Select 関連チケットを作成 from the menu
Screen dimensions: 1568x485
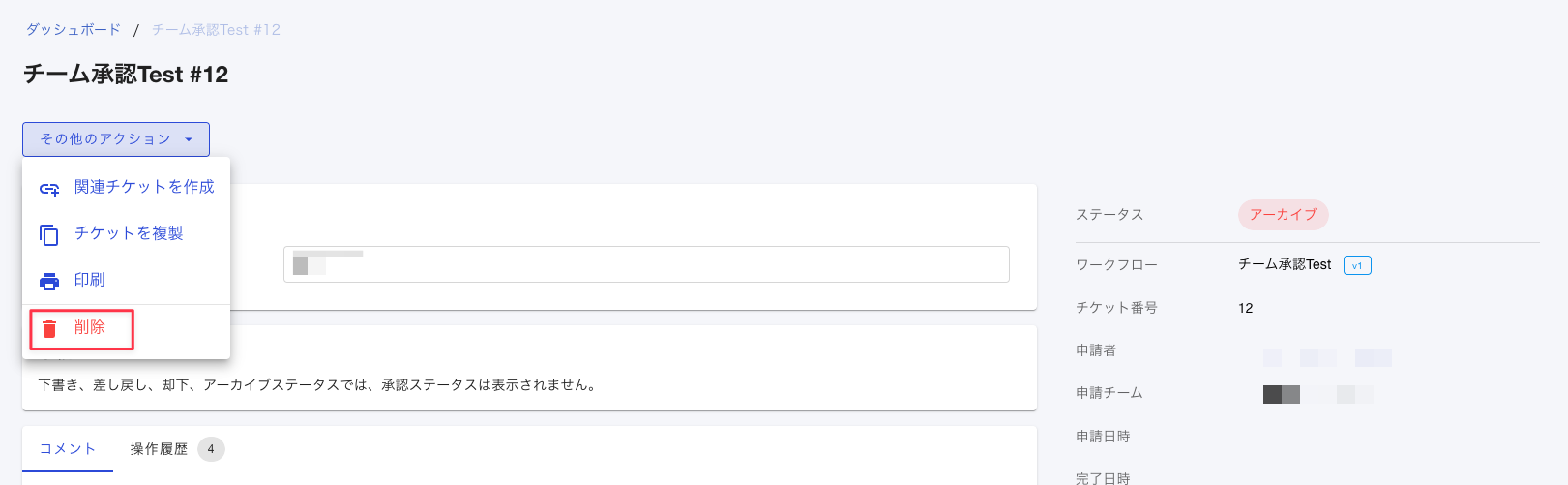[x=126, y=187]
